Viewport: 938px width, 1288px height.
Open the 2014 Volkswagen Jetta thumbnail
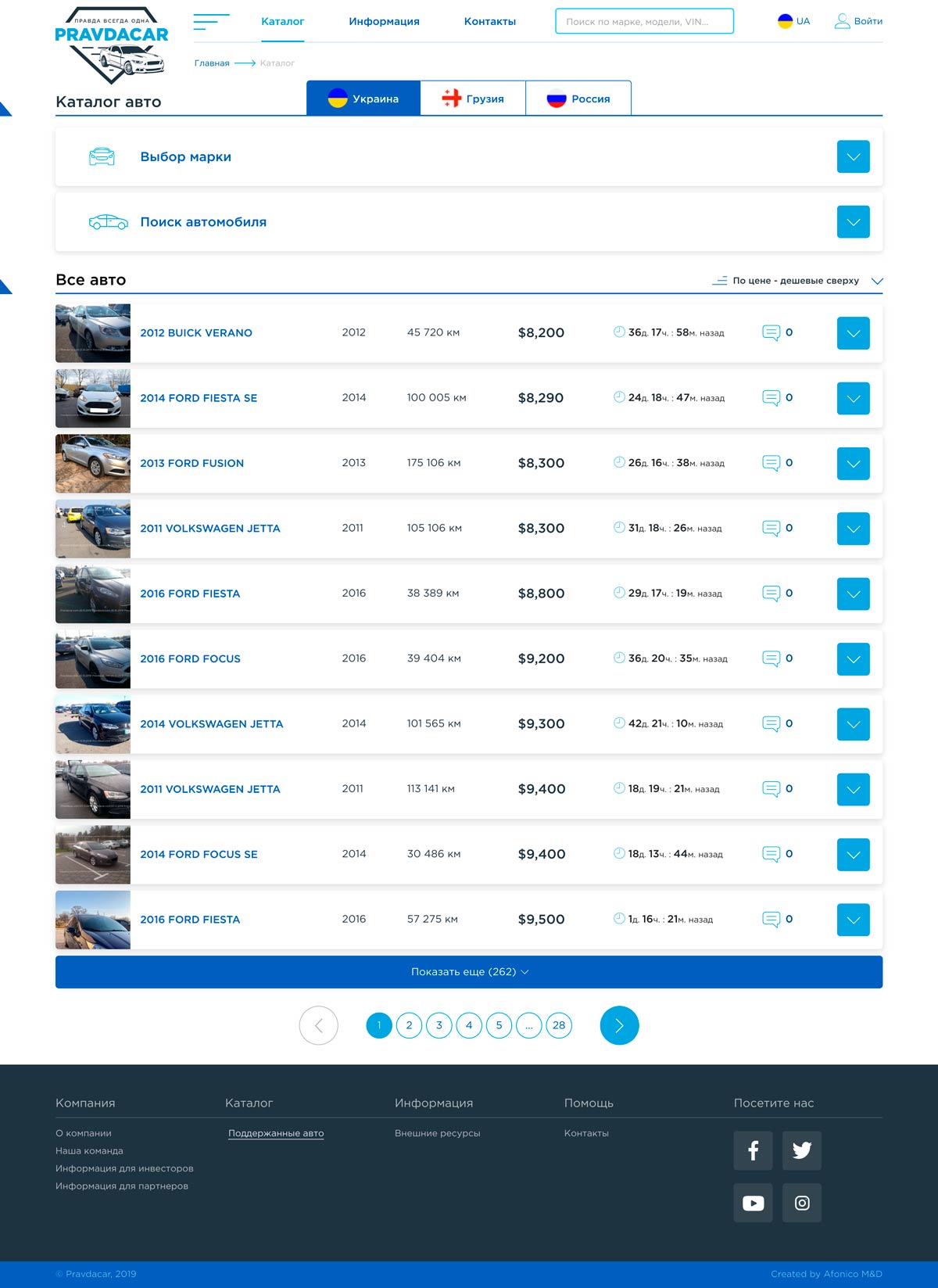coord(93,724)
